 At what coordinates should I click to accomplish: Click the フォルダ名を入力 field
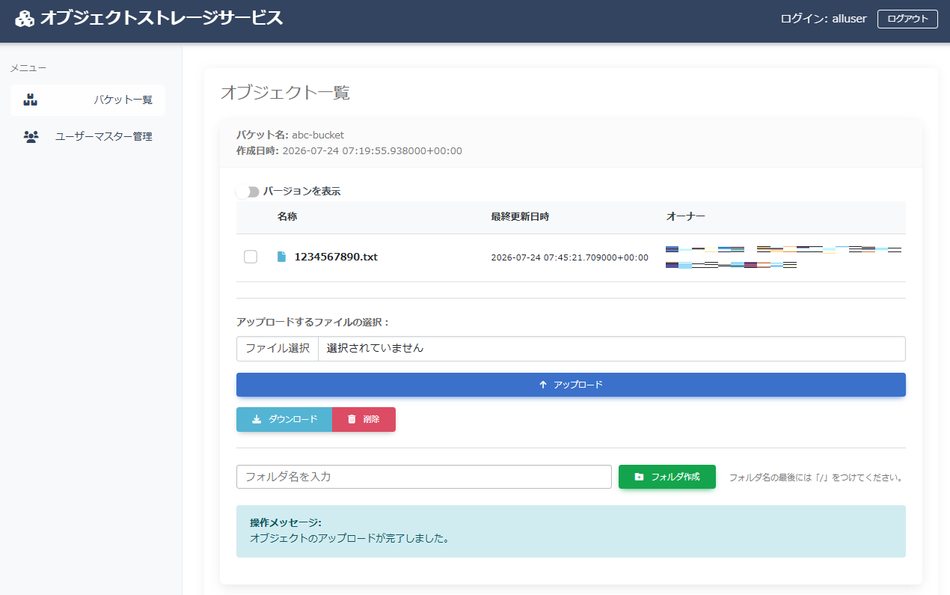click(x=424, y=477)
